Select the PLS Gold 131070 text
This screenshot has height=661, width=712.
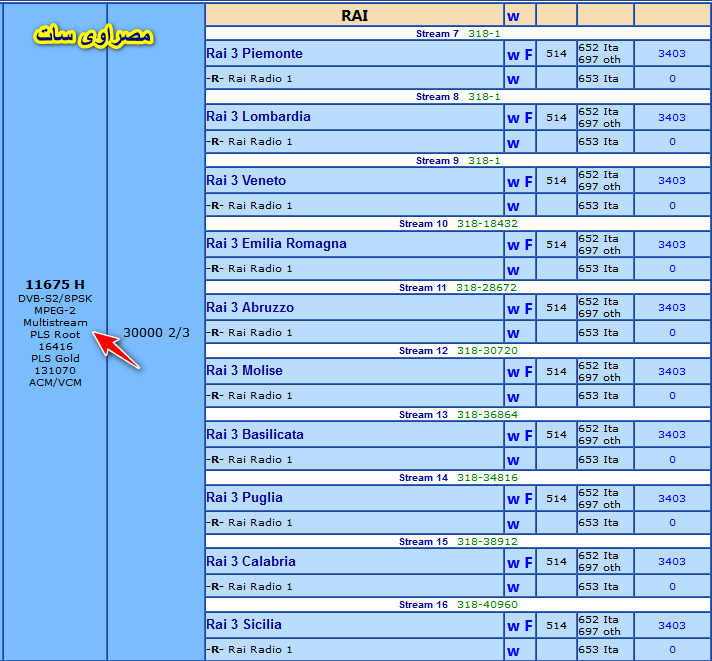click(55, 365)
